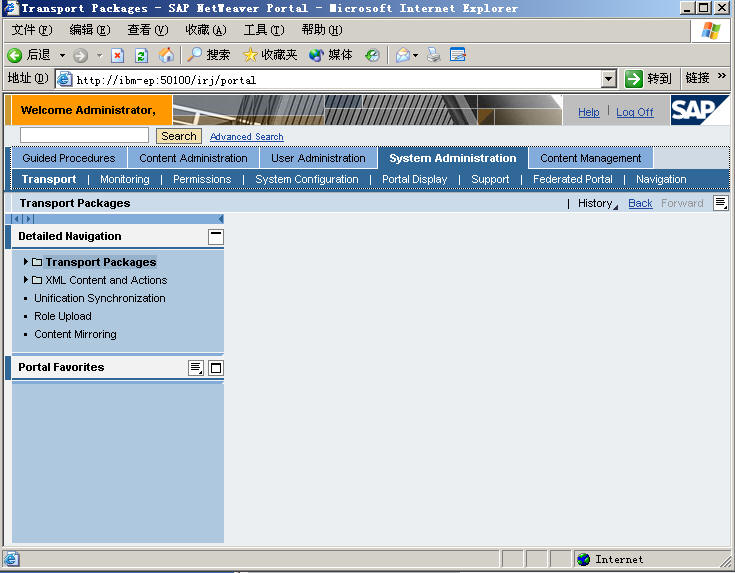Click the portal Help link

pyautogui.click(x=588, y=113)
